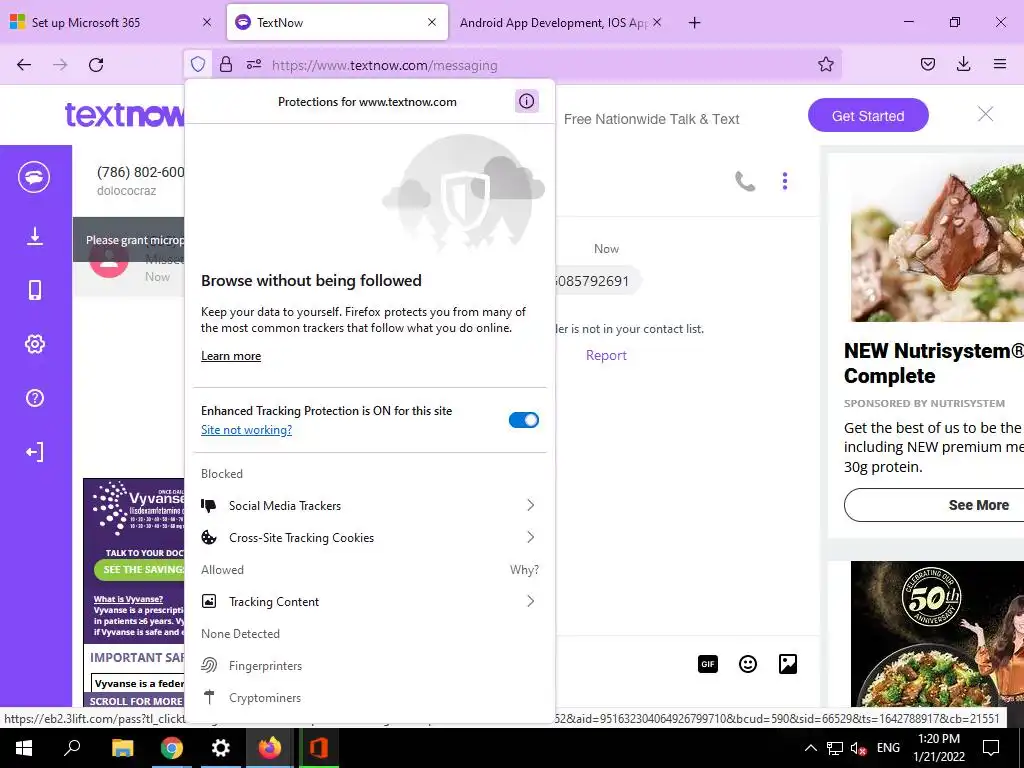Click the Get Started button
1024x768 pixels.
tap(868, 116)
